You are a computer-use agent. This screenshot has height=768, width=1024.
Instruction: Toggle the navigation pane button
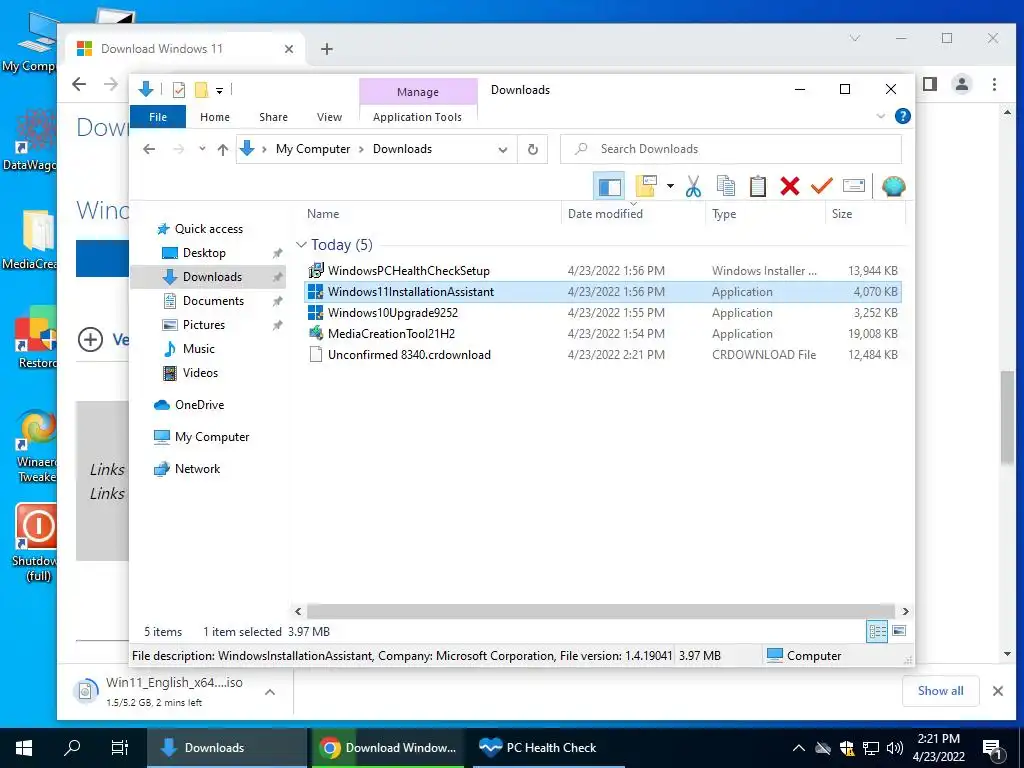point(609,187)
